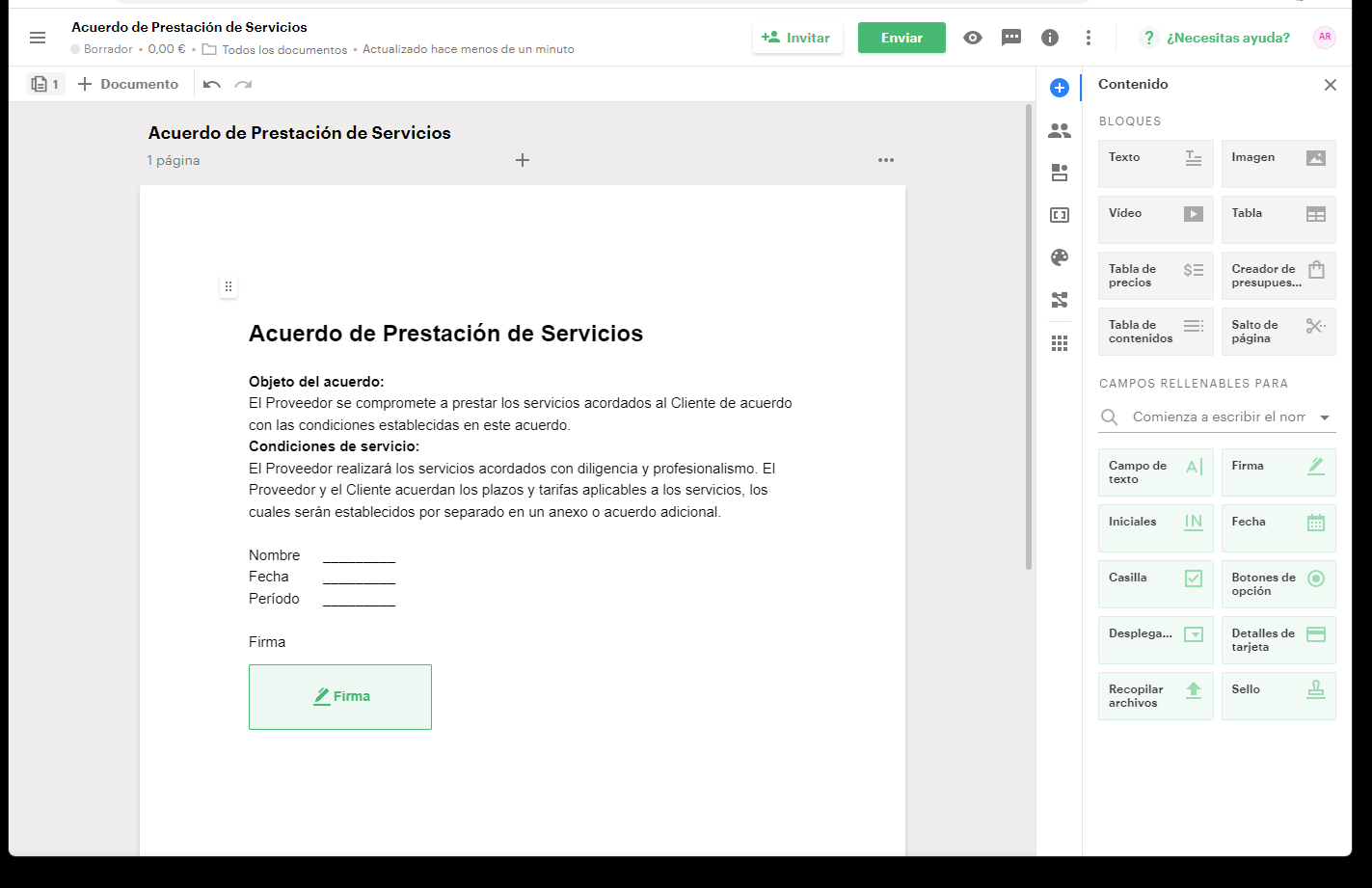Expand the recipient dropdown arrow
This screenshot has width=1372, height=888.
[x=1325, y=417]
